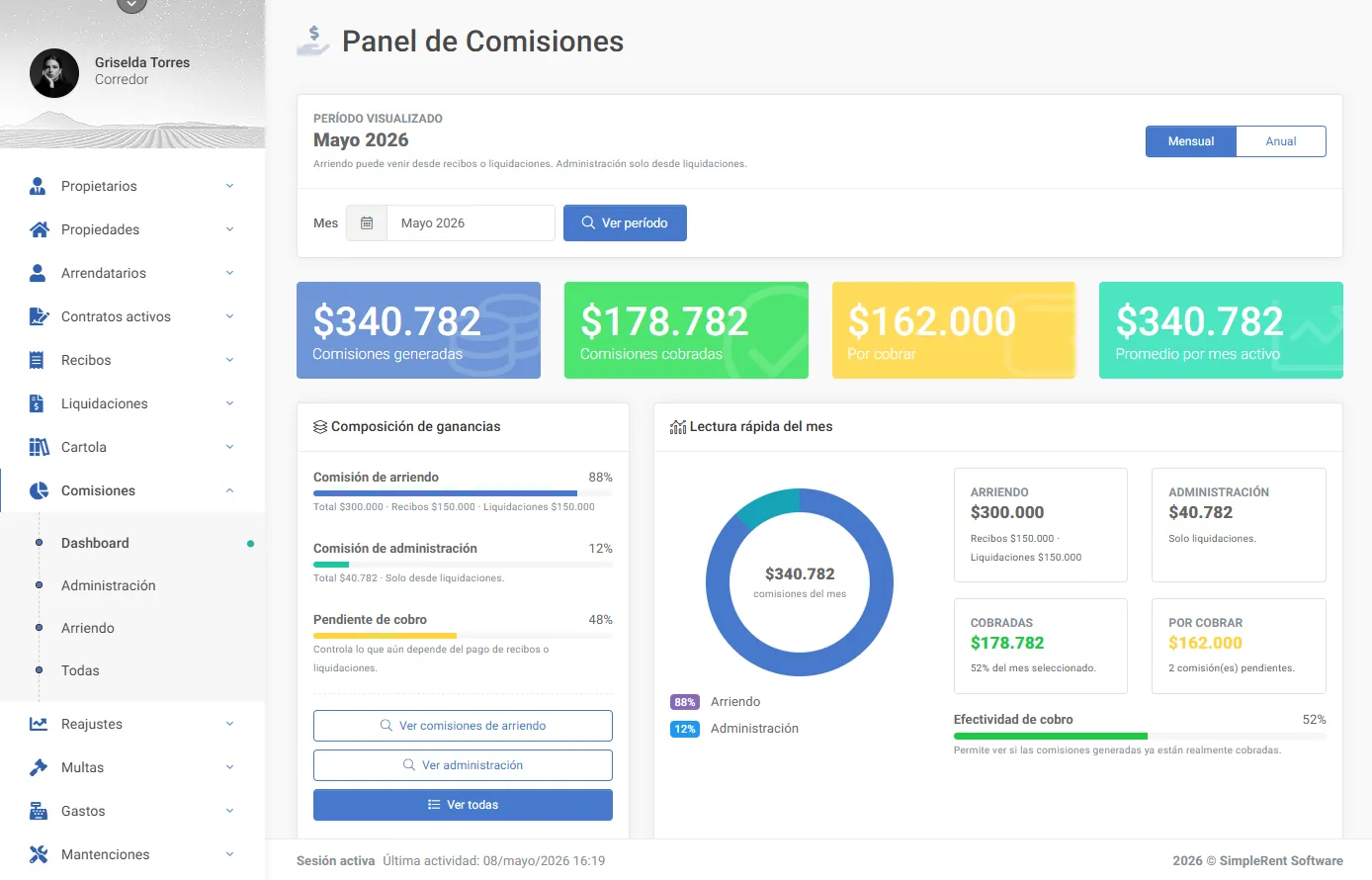The width and height of the screenshot is (1372, 880).
Task: Click the collapse arrow above the profile
Action: tap(131, 5)
